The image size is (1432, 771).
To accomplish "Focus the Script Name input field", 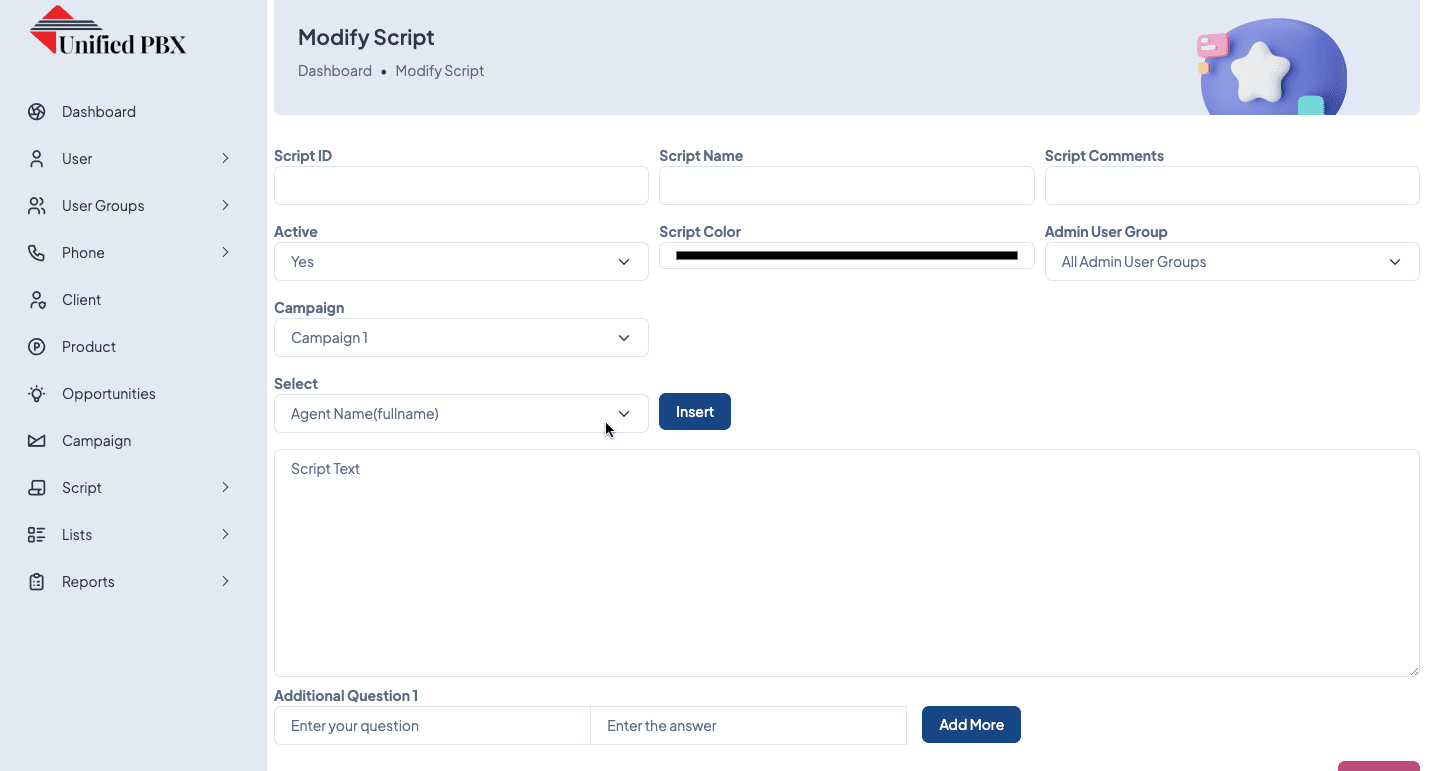I will (846, 186).
